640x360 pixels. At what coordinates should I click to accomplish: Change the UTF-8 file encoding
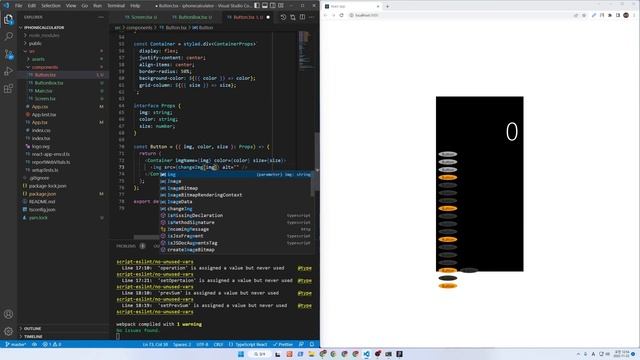[x=202, y=344]
